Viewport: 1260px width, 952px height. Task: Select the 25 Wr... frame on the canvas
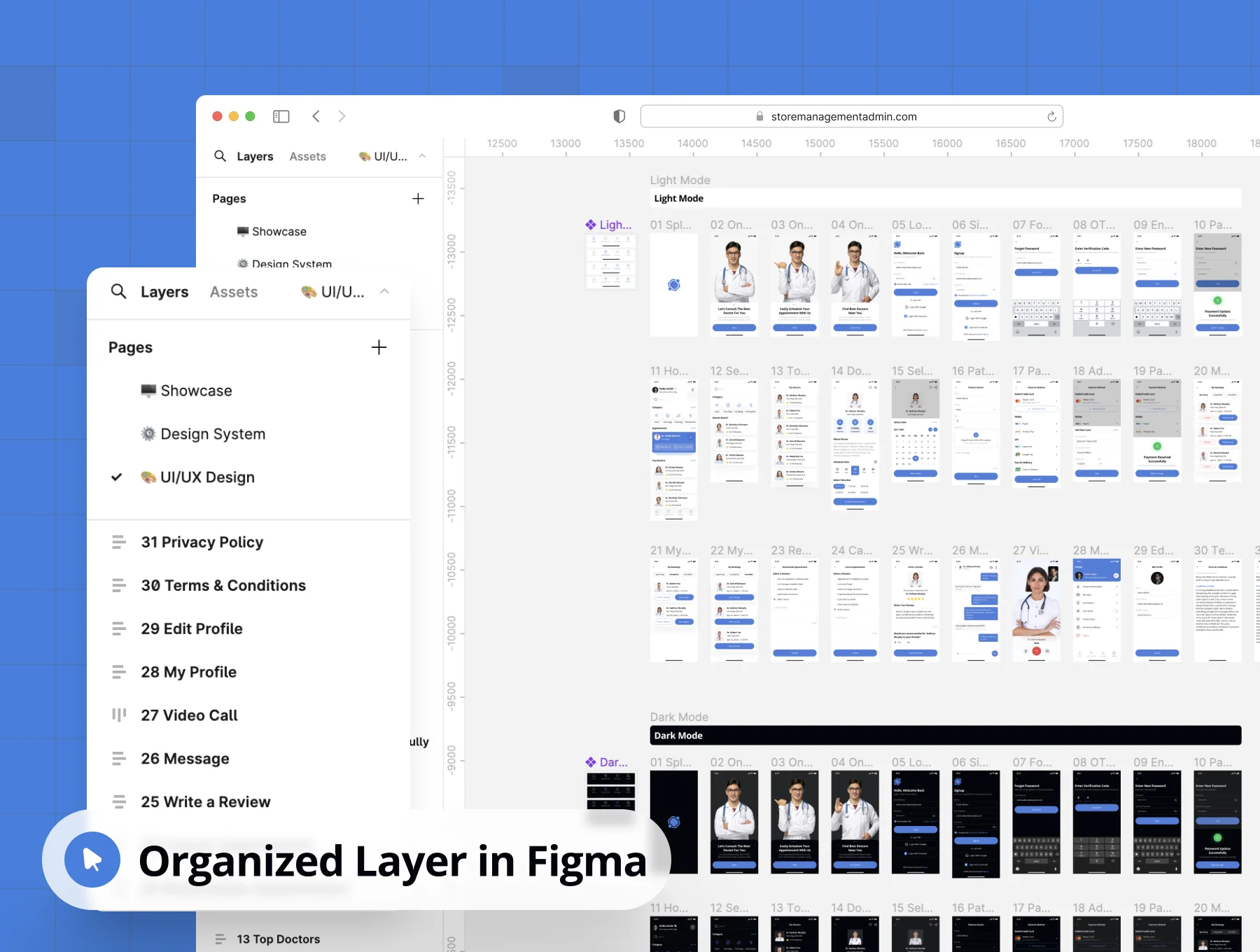coord(916,610)
